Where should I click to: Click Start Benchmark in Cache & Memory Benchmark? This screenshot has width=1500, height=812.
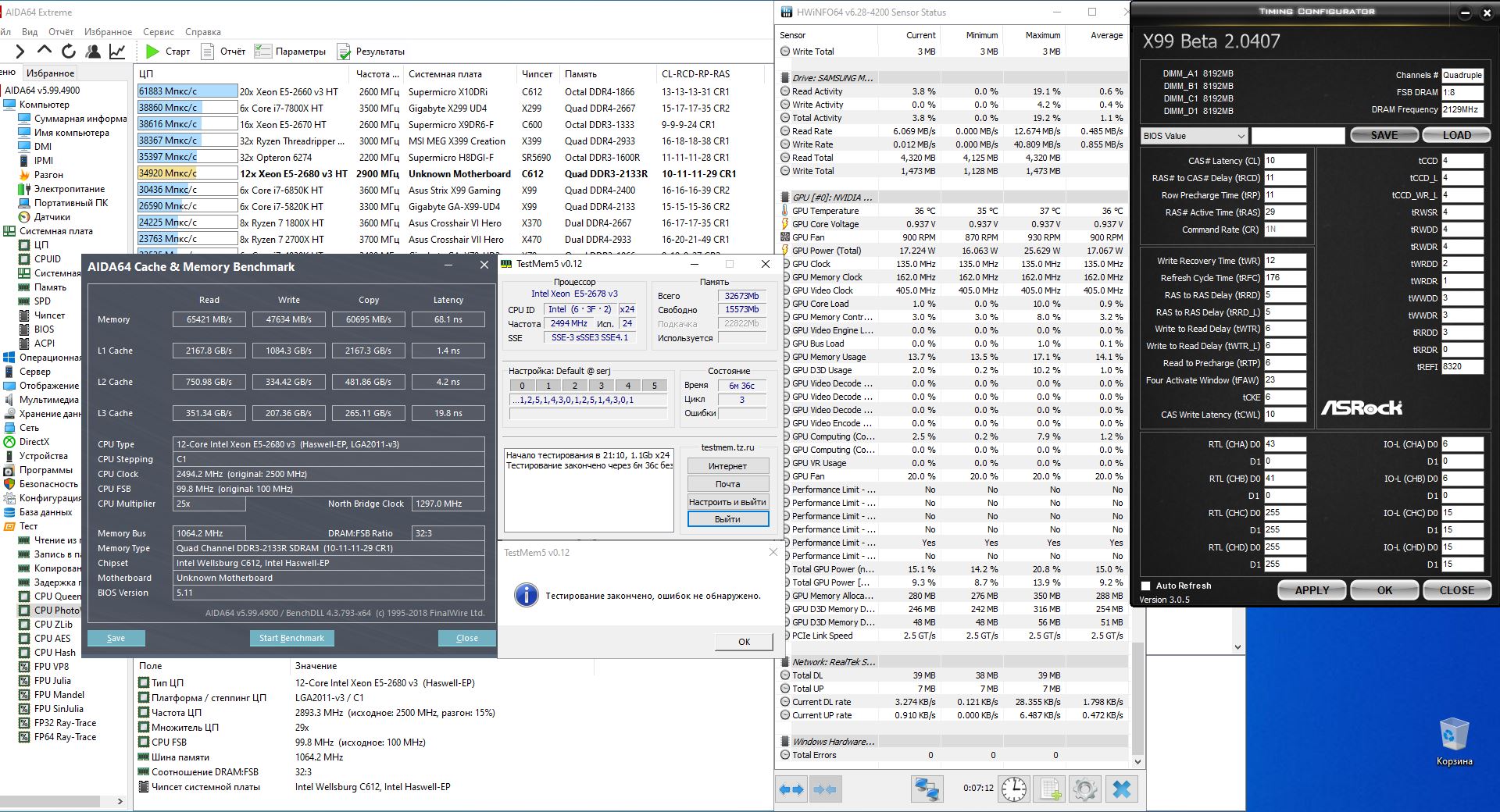[291, 638]
